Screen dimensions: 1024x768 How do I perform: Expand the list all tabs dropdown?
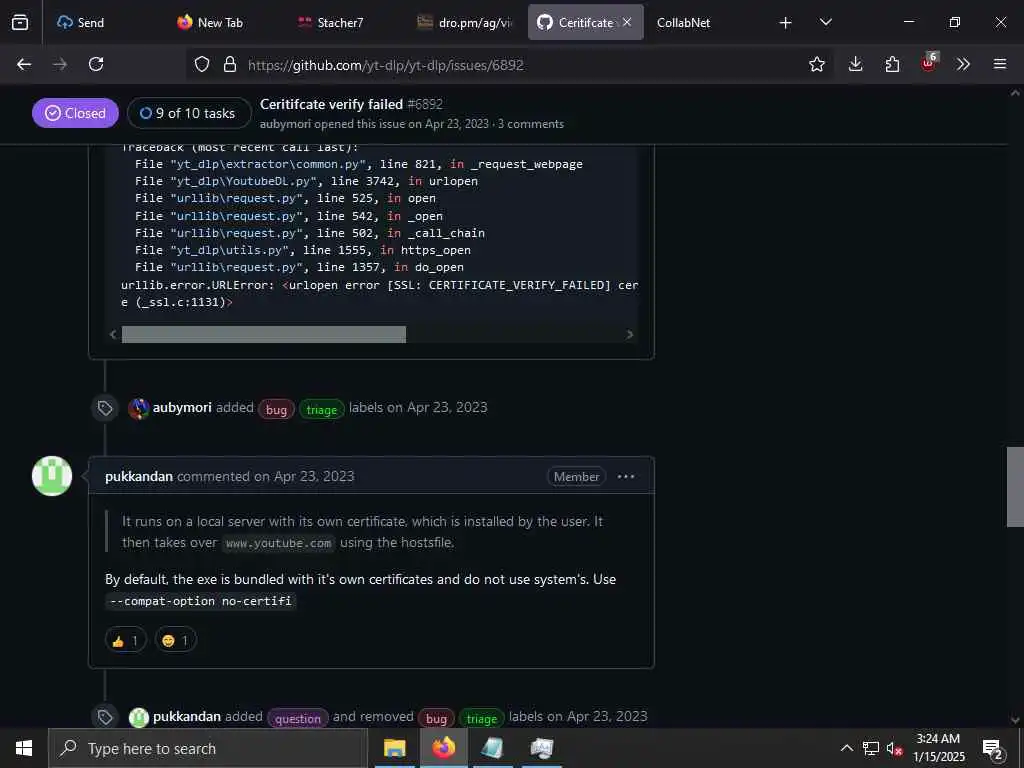point(825,22)
